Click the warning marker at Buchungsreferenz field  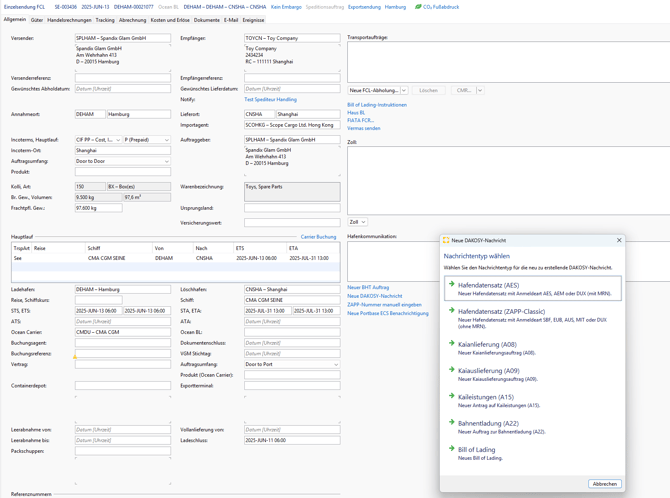75,357
